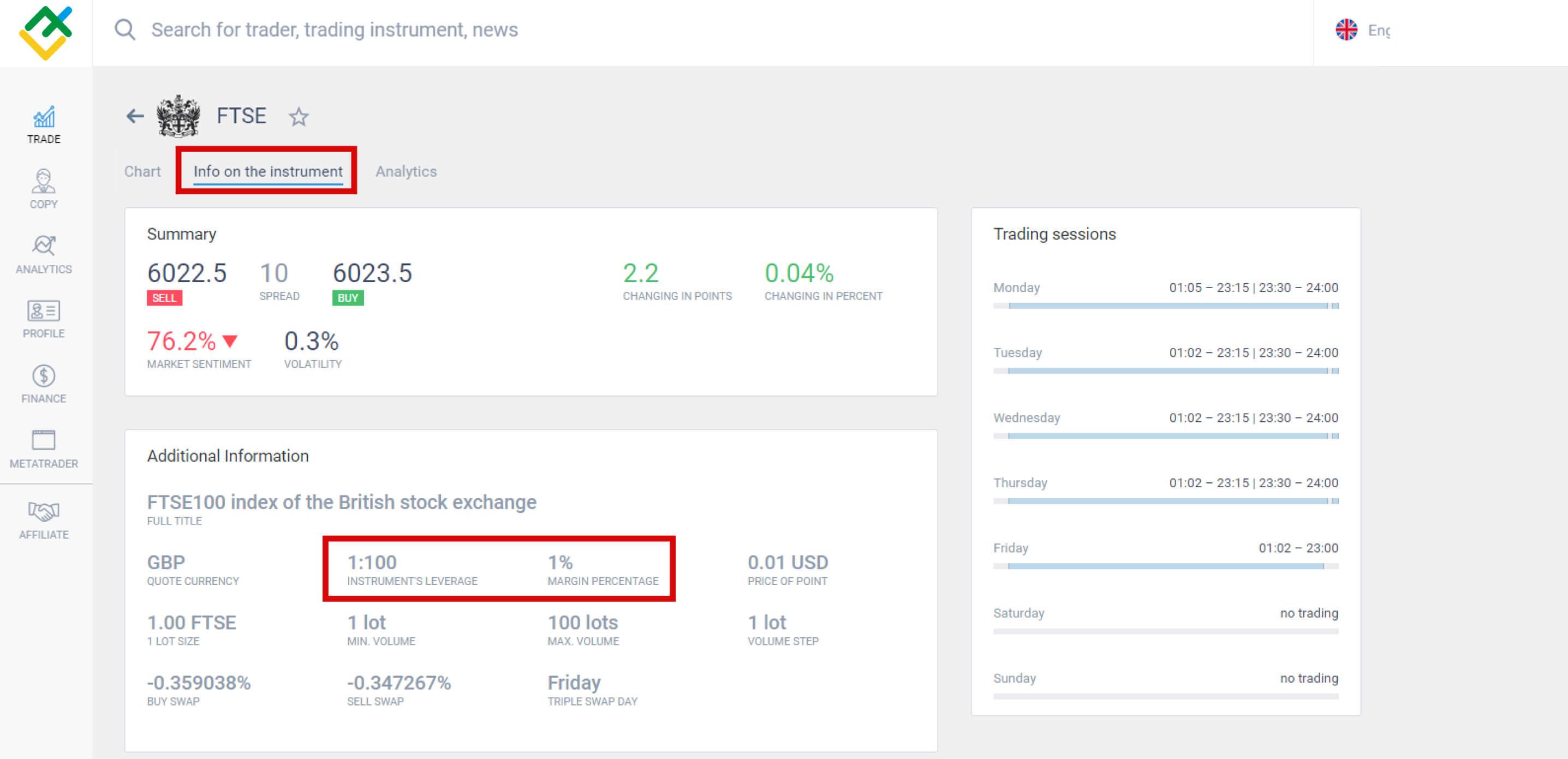
Task: Click the 2.2 changing in points value
Action: (640, 273)
